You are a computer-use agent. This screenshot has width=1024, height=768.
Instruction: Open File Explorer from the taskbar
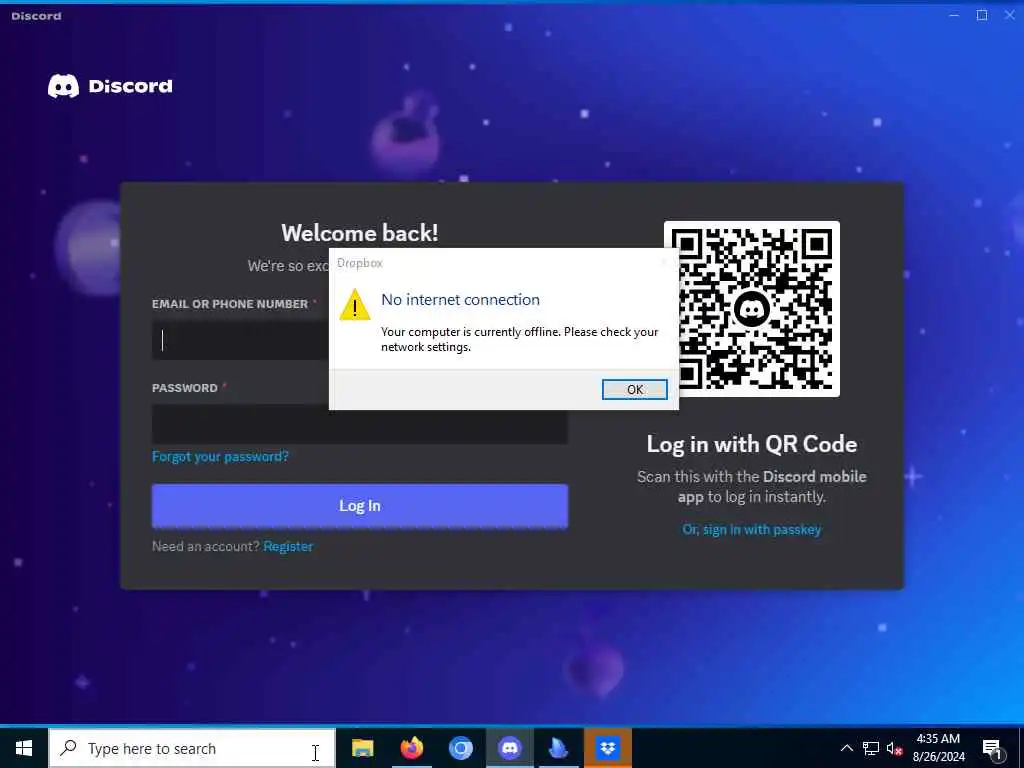[362, 748]
